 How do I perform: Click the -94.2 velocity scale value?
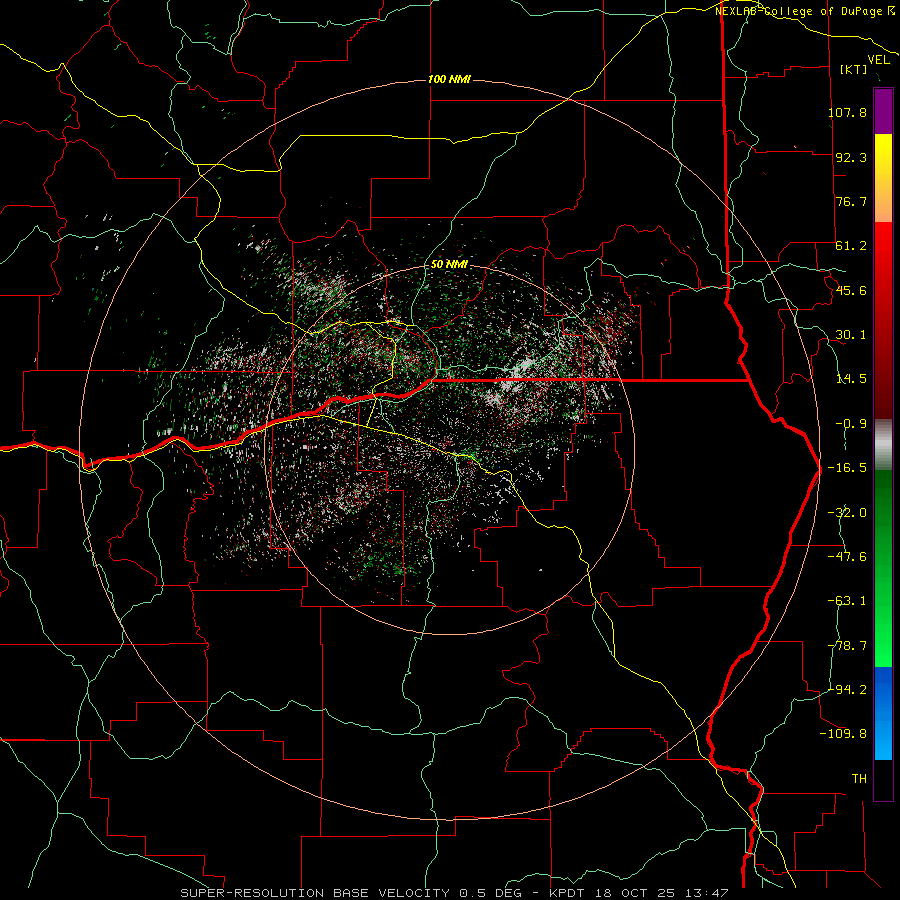pos(847,689)
